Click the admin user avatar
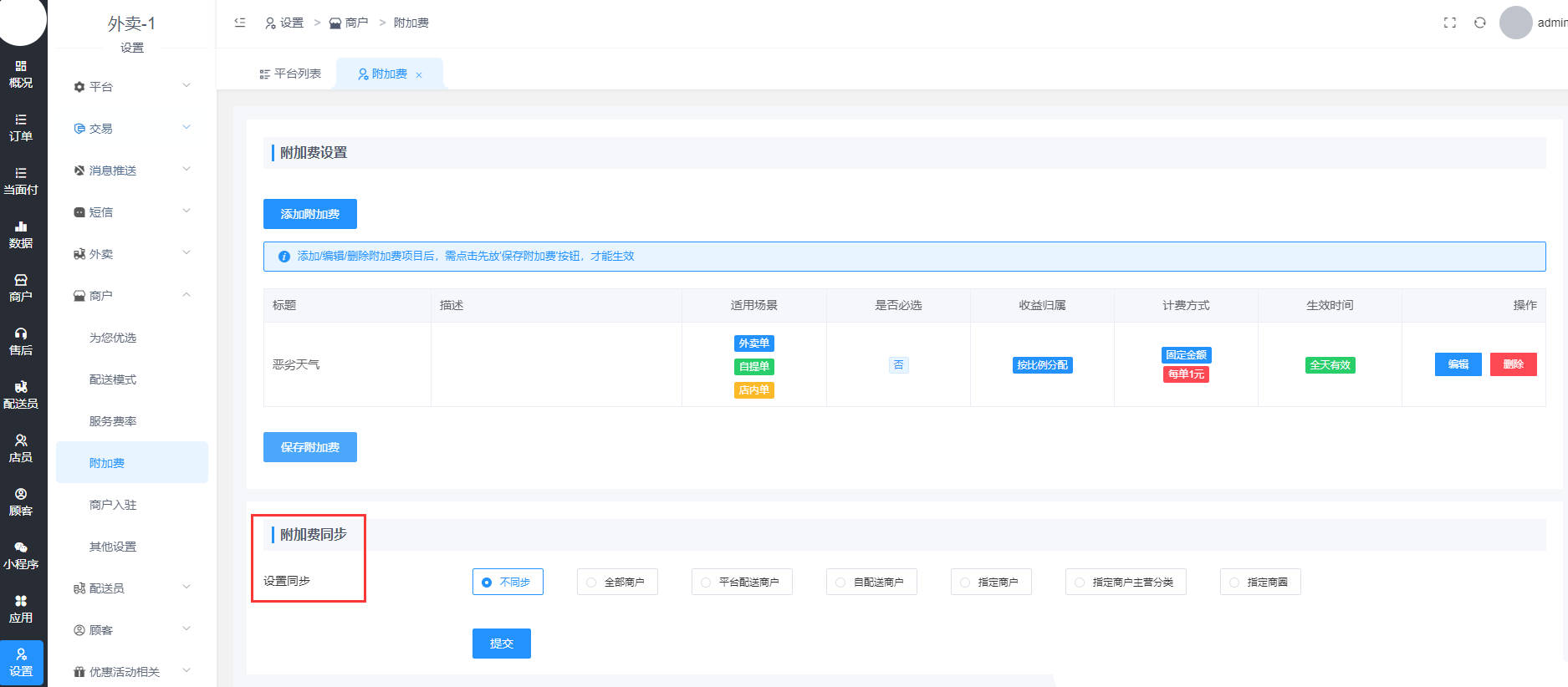1568x687 pixels. click(1515, 23)
